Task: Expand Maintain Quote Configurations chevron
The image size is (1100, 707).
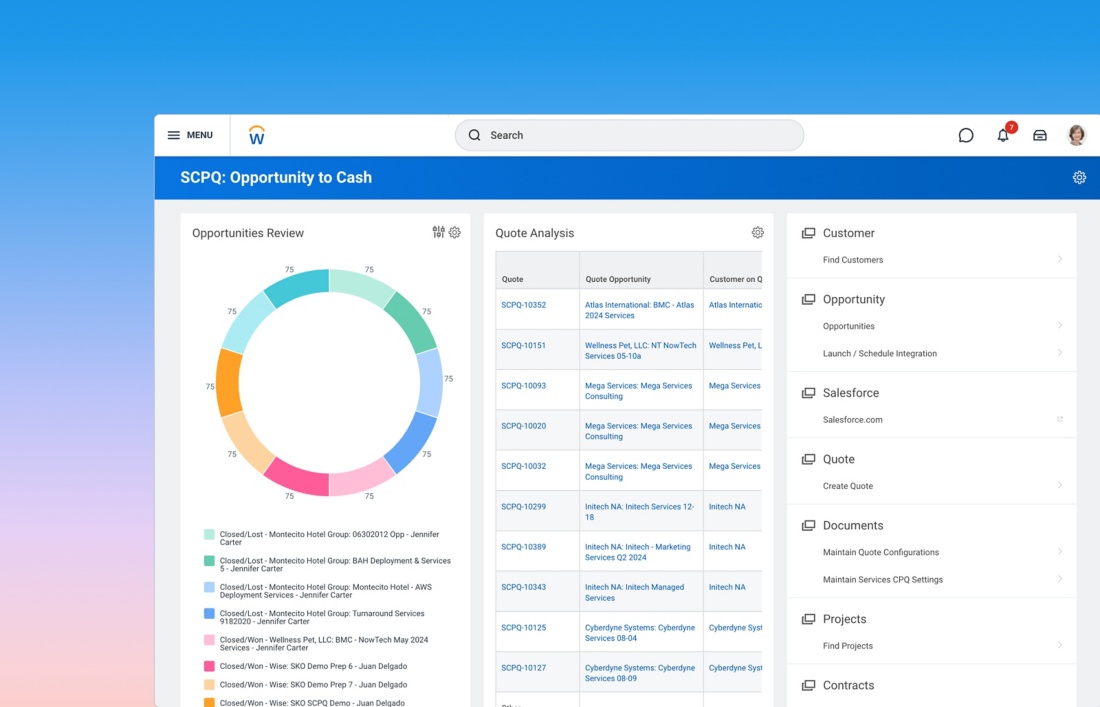Action: click(1060, 551)
